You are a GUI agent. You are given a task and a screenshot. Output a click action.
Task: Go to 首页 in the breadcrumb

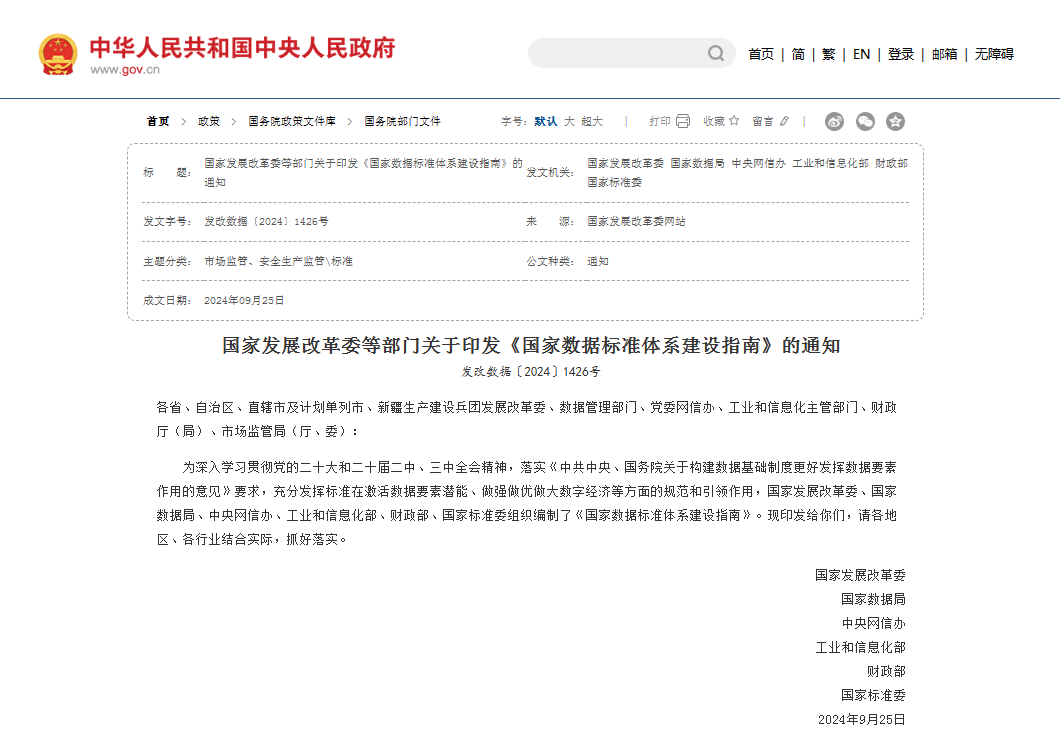[x=158, y=121]
